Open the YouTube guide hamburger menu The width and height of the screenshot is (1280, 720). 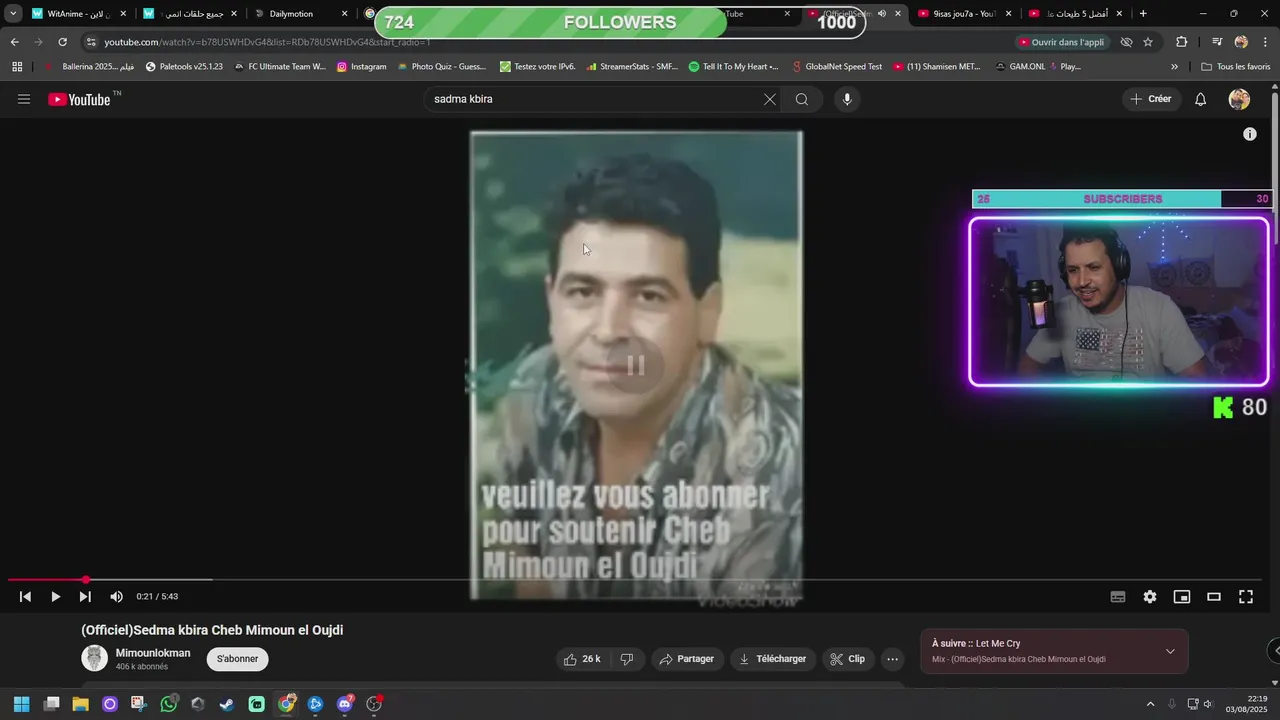pos(24,99)
